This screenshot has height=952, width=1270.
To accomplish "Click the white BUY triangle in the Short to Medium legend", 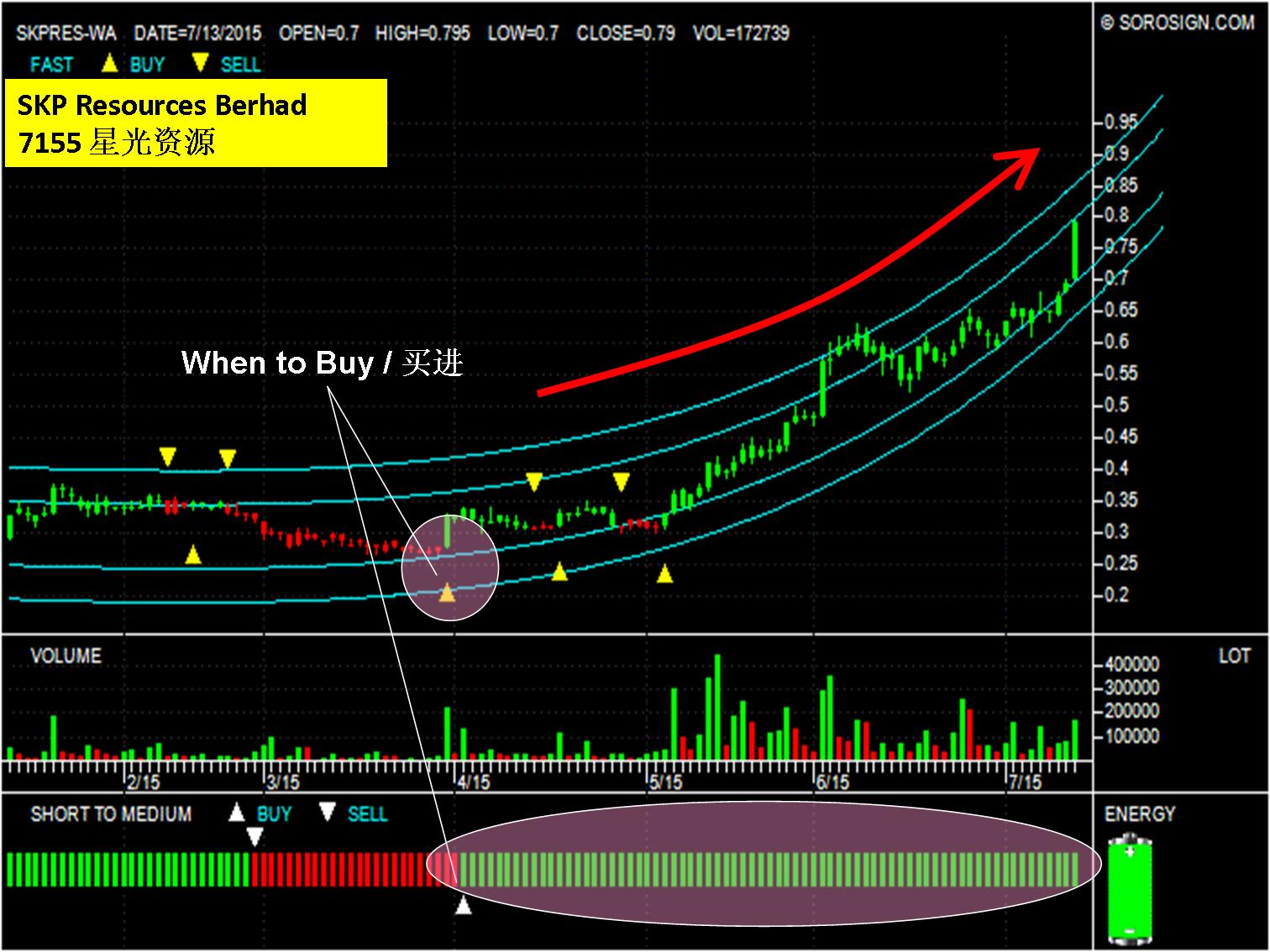I will (x=237, y=812).
